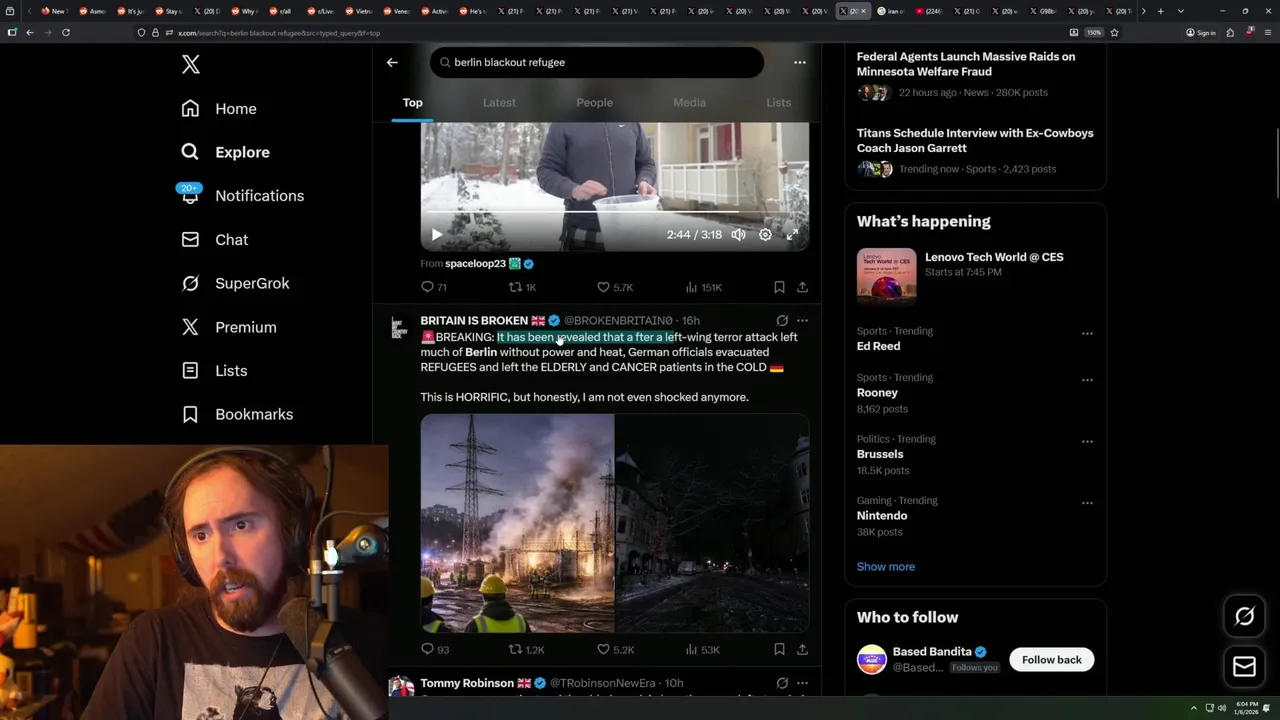The width and height of the screenshot is (1280, 720).
Task: Enter fullscreen on the video
Action: coord(792,235)
